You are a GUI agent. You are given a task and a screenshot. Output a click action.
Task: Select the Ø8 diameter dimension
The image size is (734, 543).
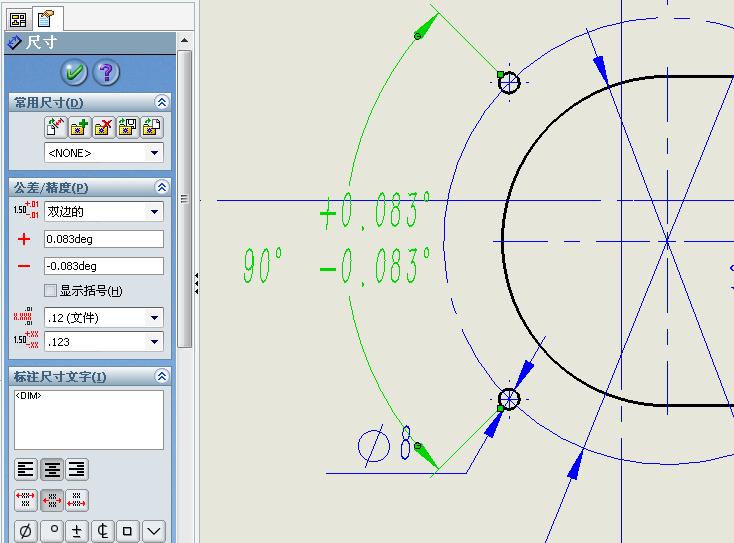point(385,444)
